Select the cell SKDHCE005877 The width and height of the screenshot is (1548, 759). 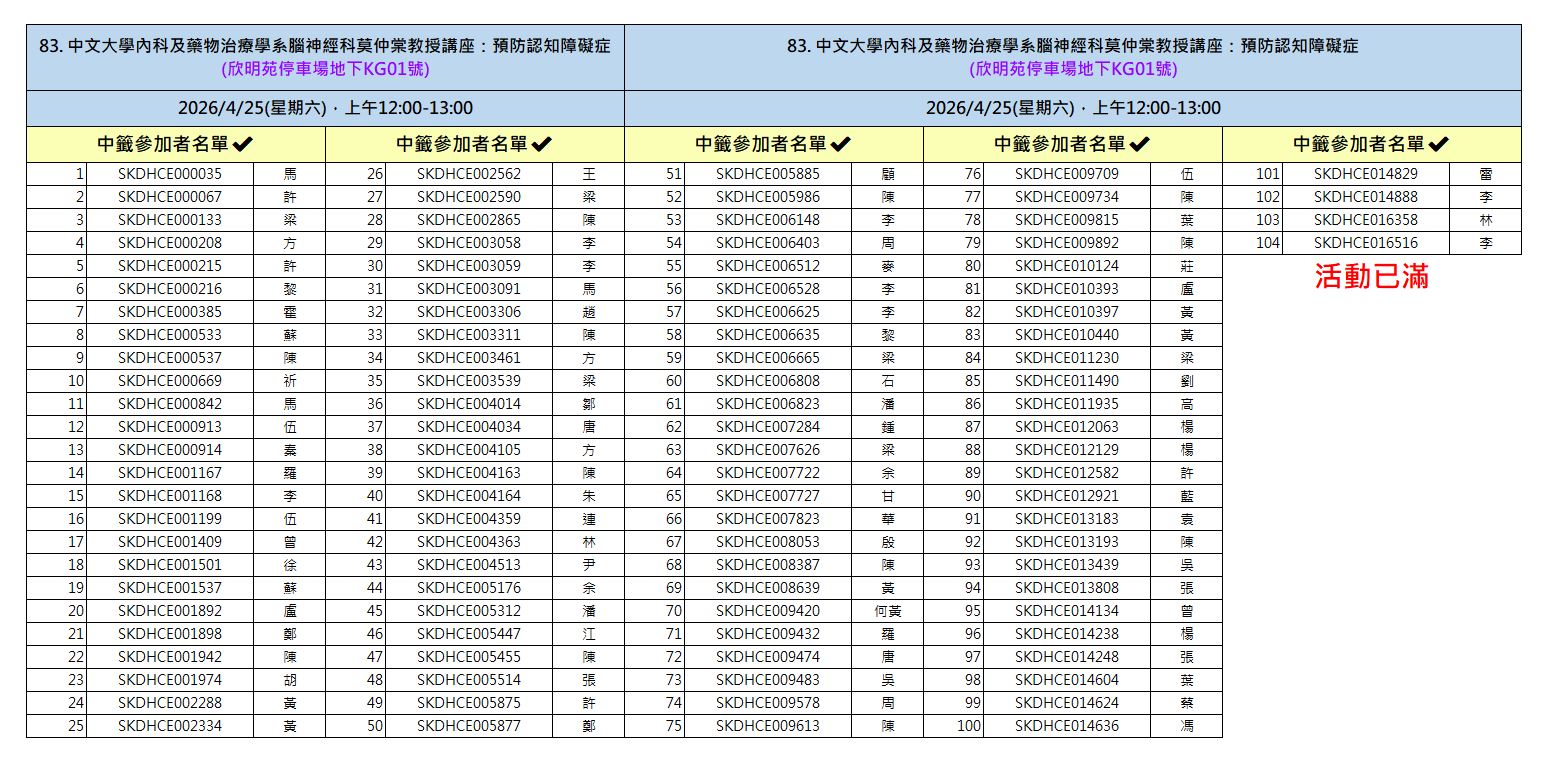coord(468,726)
